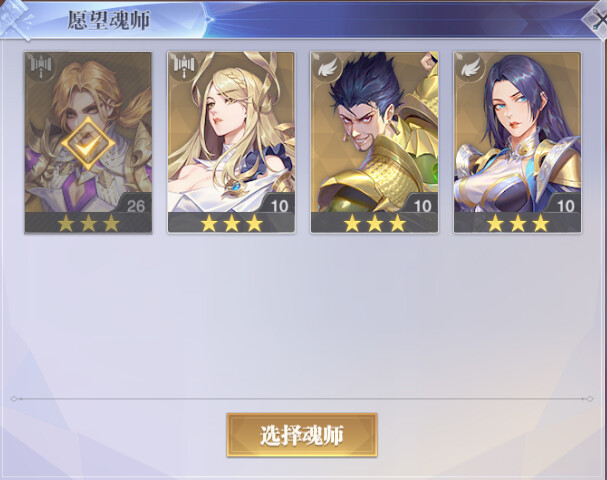Click level 10 badge on purple-haired woman card

coord(564,205)
